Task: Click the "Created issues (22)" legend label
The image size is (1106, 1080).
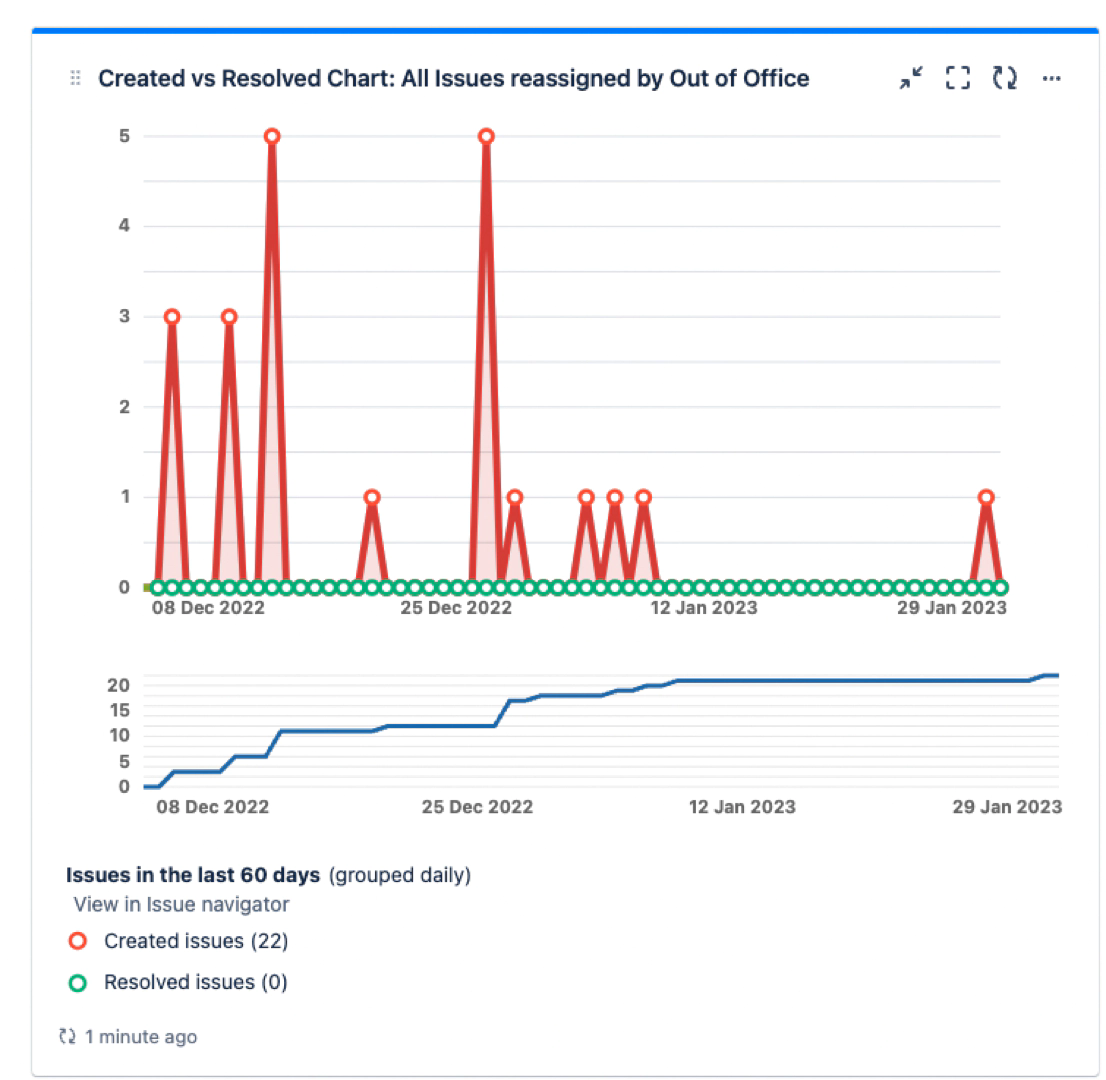Action: tap(196, 941)
